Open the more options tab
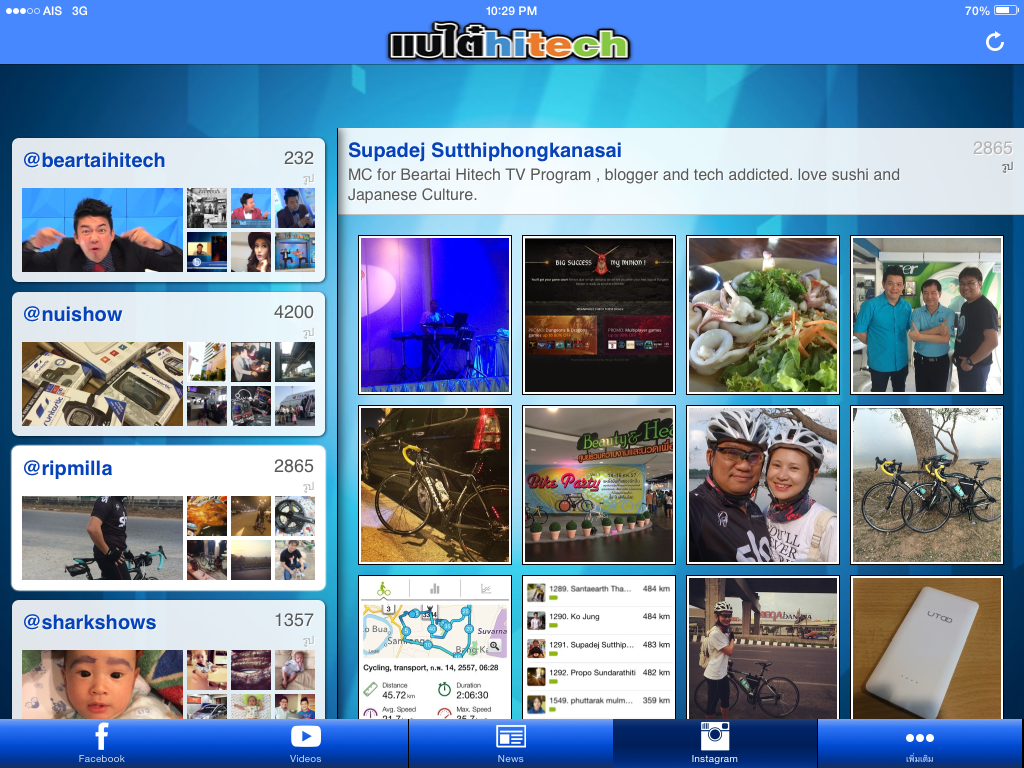The image size is (1024, 768). click(x=919, y=744)
